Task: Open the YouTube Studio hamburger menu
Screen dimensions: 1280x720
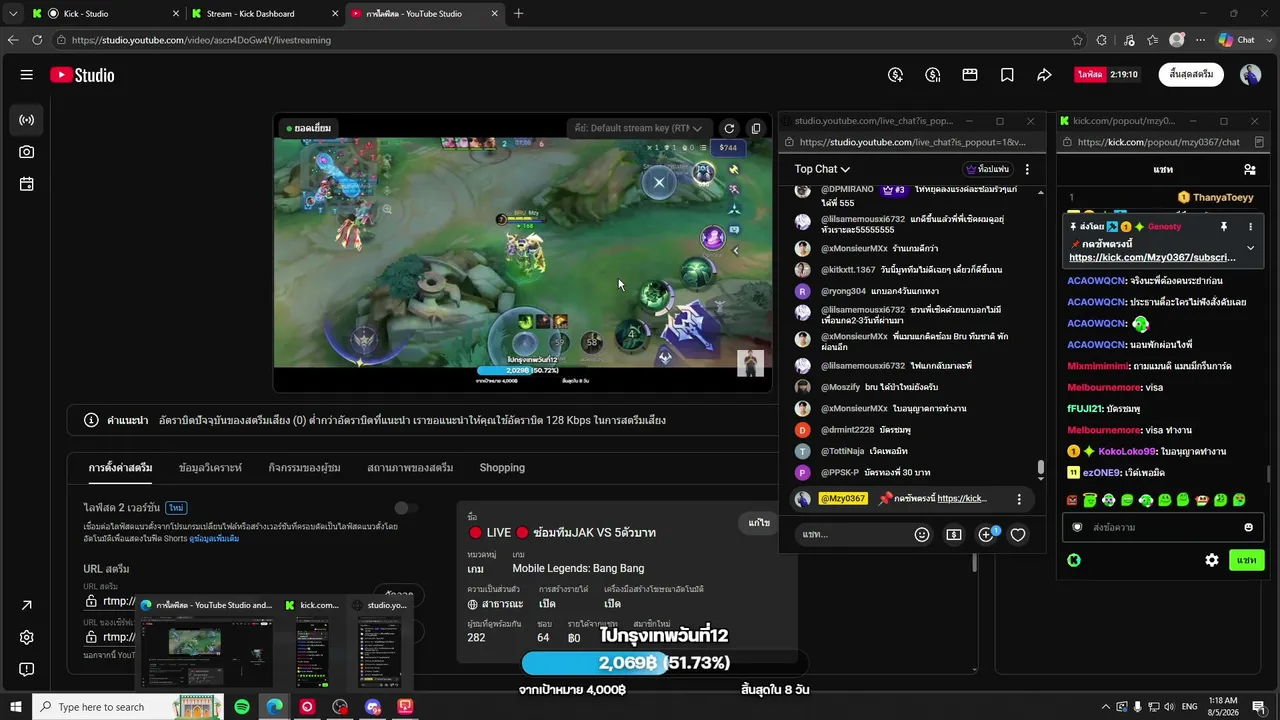Action: (27, 75)
